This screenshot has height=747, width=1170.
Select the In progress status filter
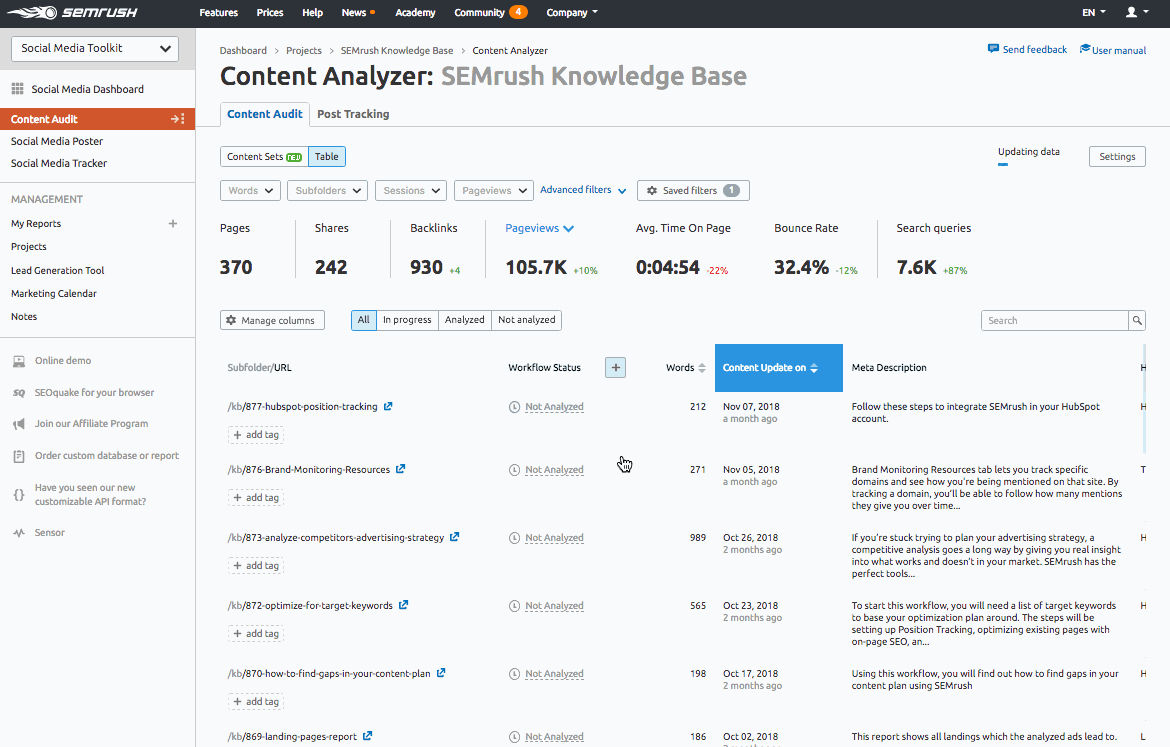(x=407, y=320)
